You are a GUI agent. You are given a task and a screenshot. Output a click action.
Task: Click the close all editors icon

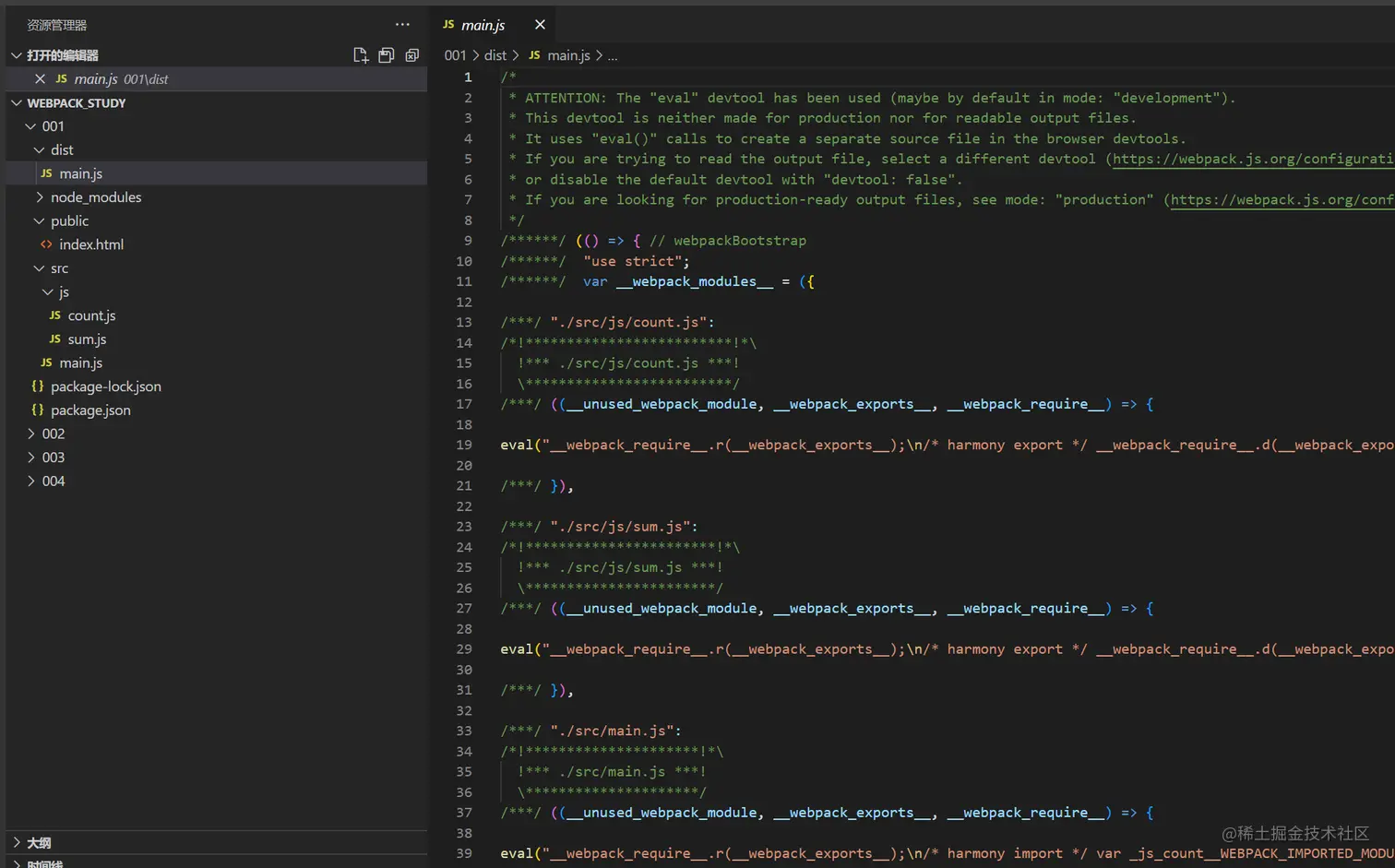[412, 55]
